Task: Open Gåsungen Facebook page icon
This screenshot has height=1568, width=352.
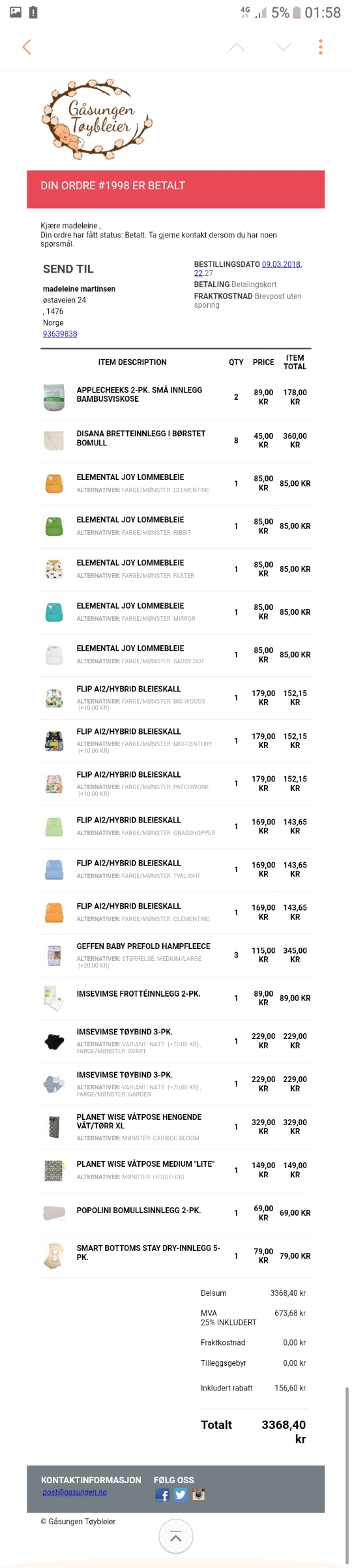Action: pyautogui.click(x=162, y=1495)
